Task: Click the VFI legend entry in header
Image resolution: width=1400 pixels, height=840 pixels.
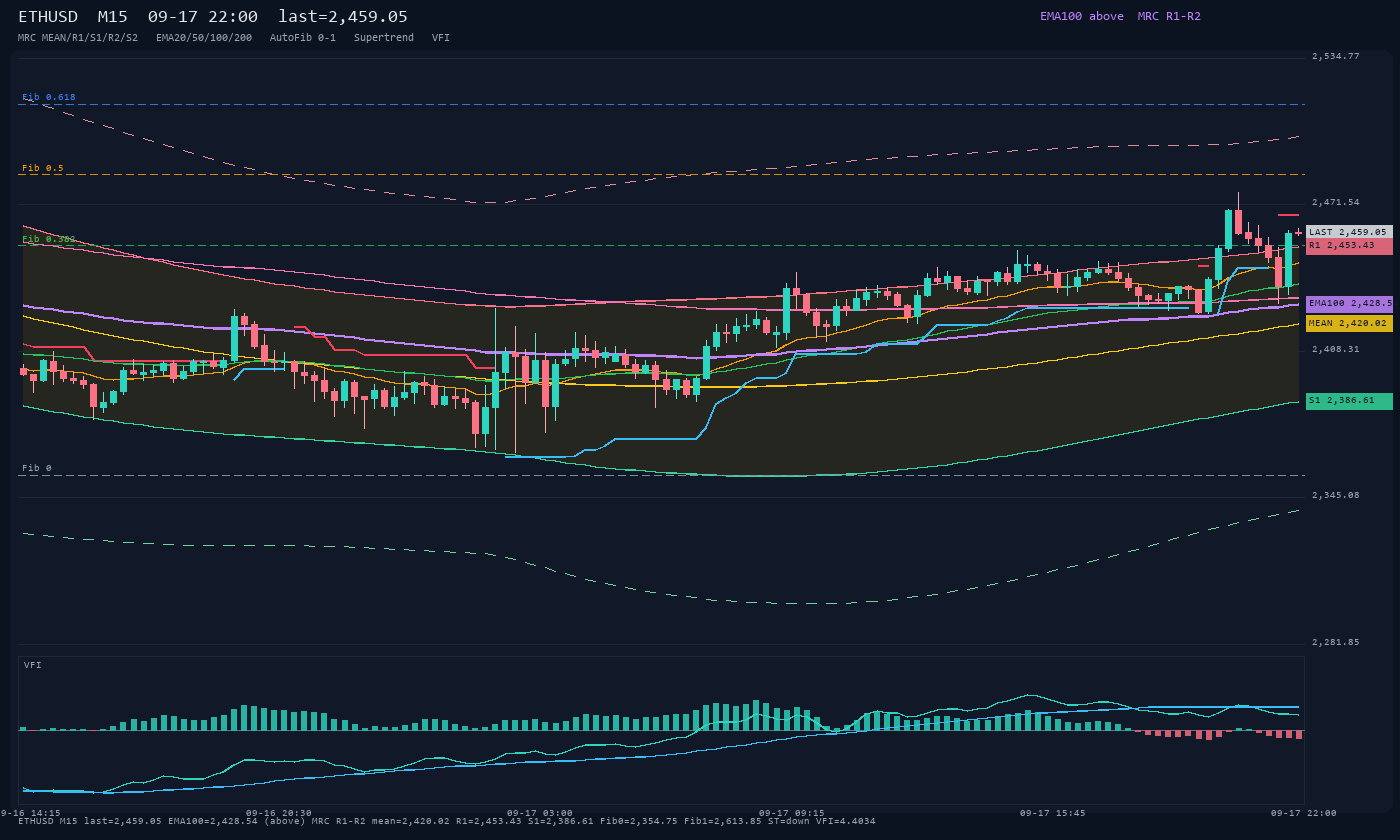Action: click(441, 37)
